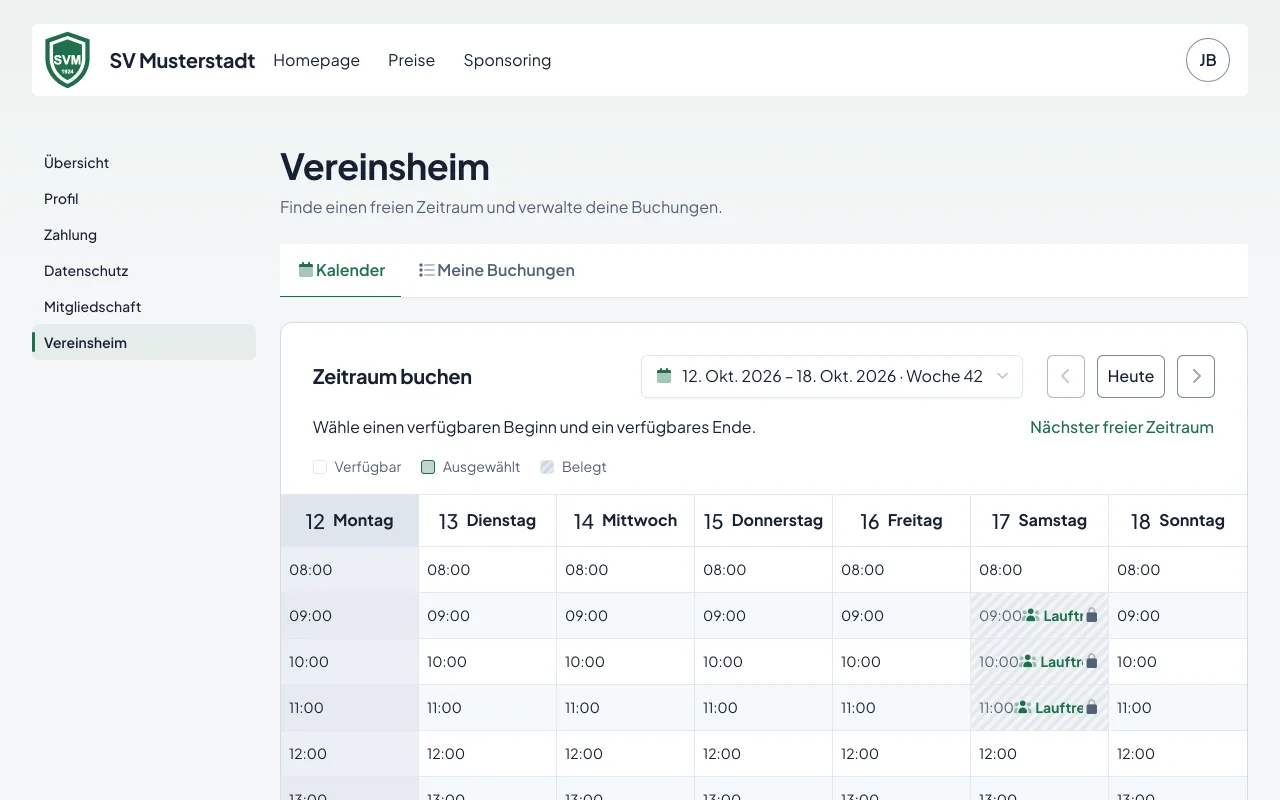The height and width of the screenshot is (800, 1280).
Task: Select Sunday 11:00 time slot
Action: click(x=1178, y=708)
